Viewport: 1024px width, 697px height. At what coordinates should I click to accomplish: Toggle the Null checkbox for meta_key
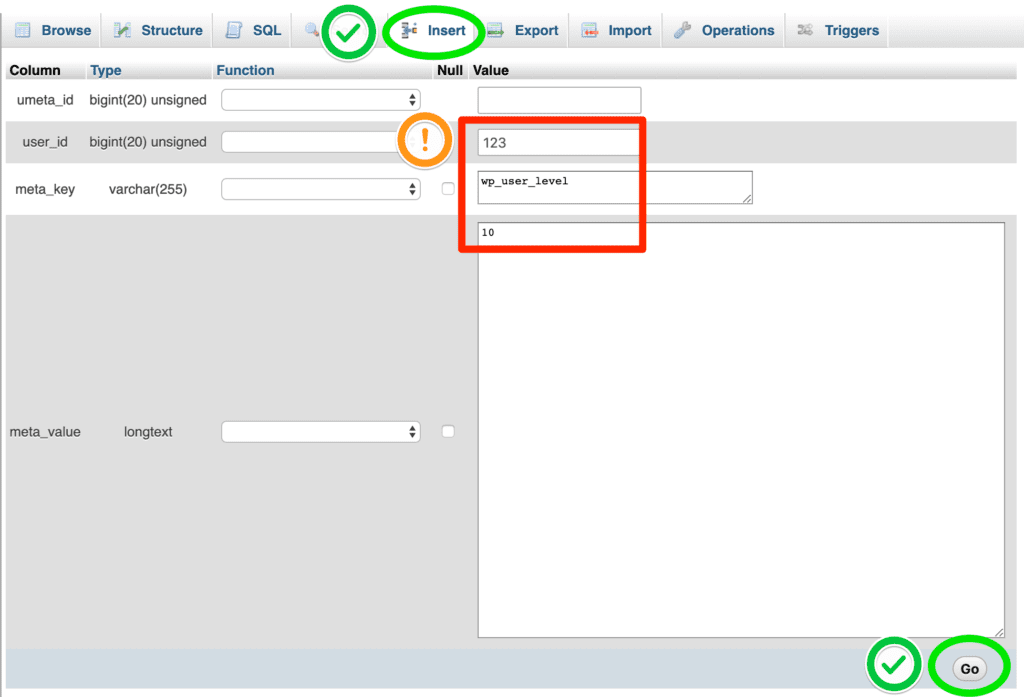tap(448, 189)
